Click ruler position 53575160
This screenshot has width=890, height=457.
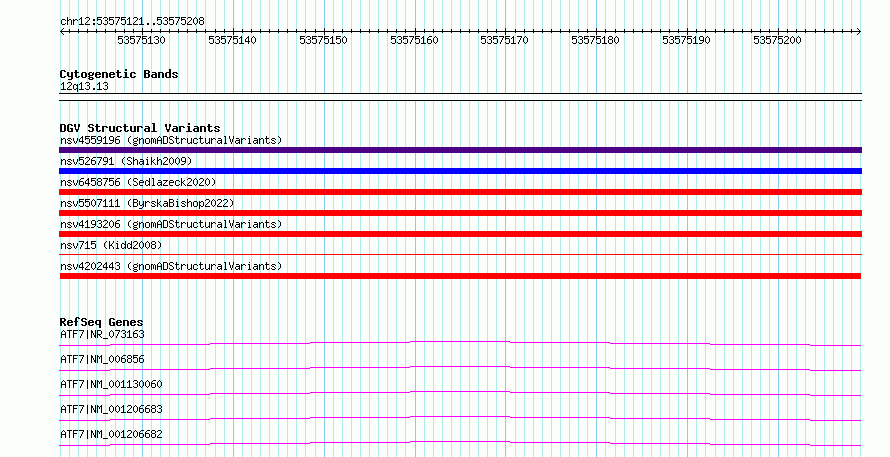coord(414,40)
